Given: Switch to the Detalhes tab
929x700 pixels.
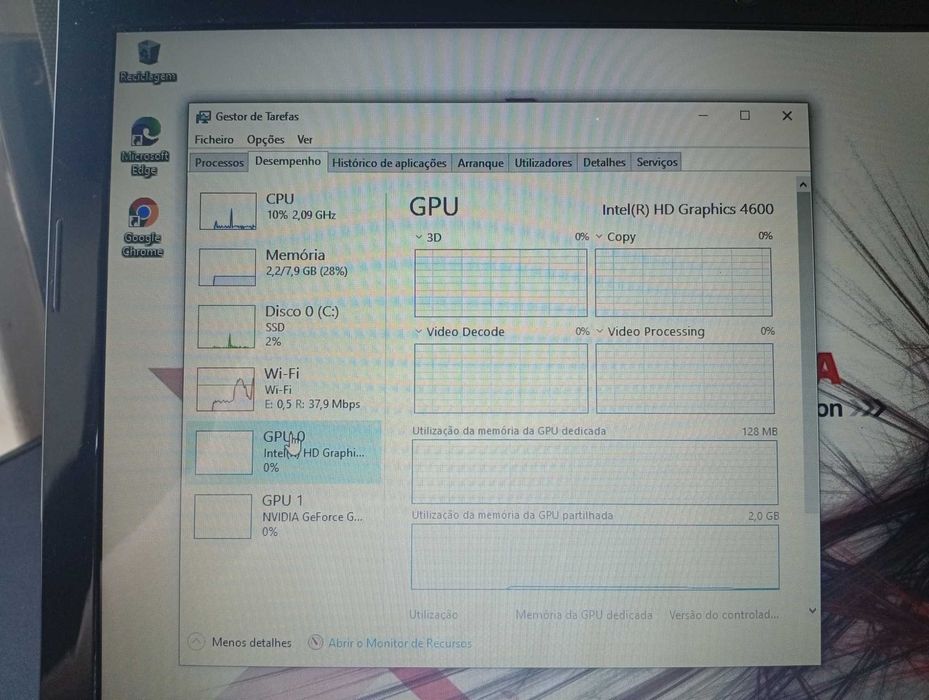Looking at the screenshot, I should (x=604, y=162).
